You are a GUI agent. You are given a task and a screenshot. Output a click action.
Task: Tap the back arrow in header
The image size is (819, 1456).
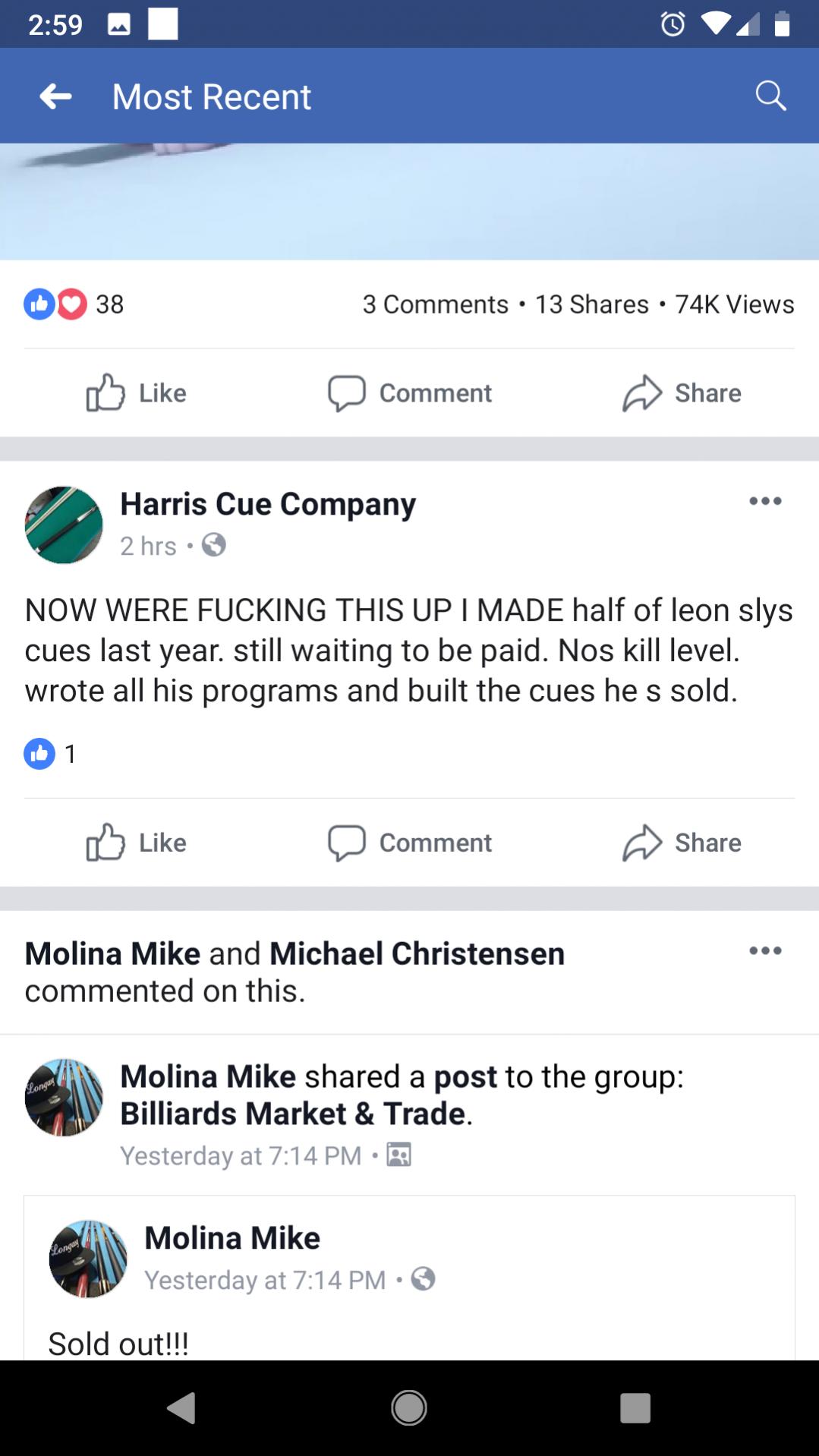(x=56, y=96)
